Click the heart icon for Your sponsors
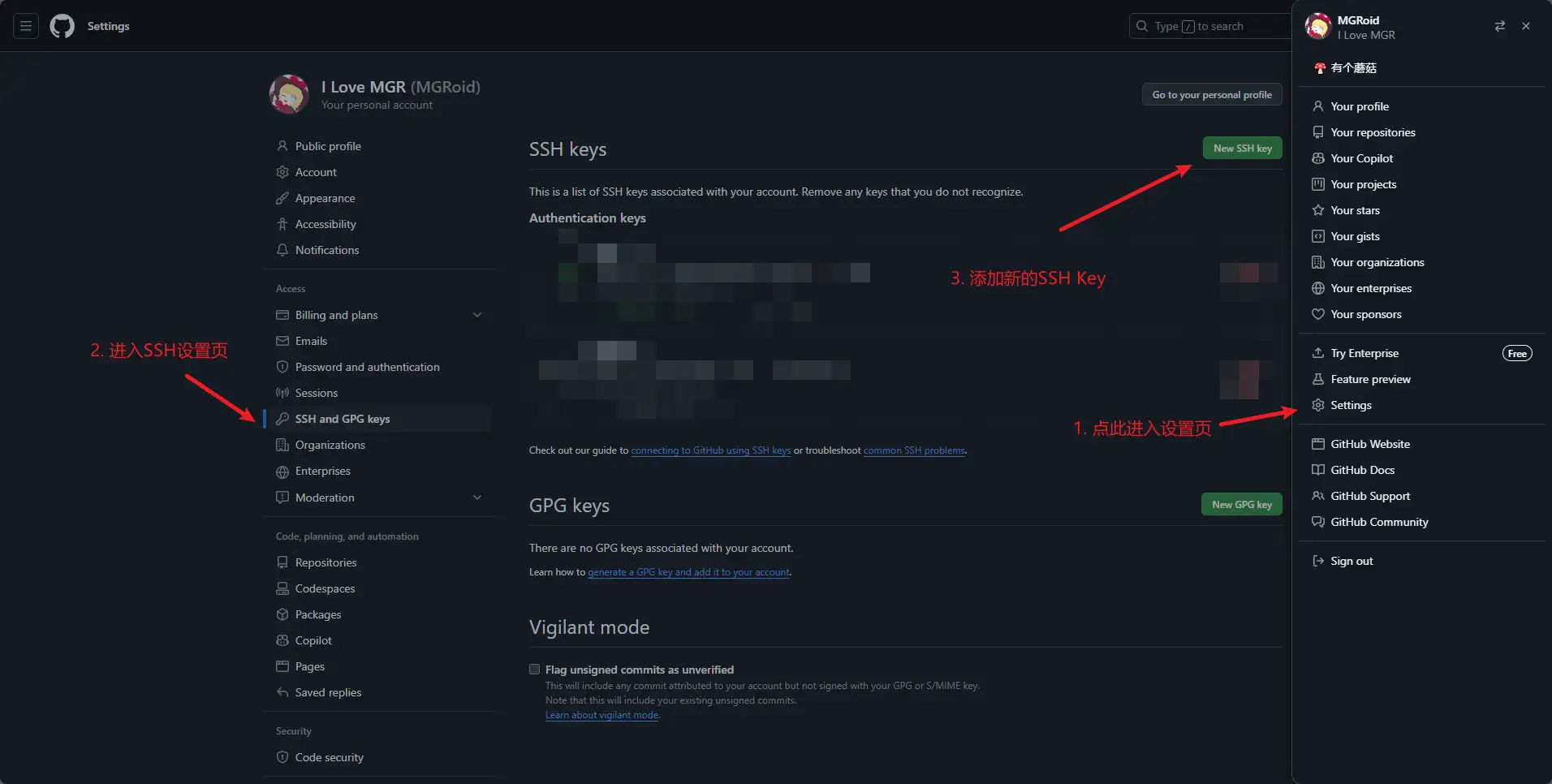Viewport: 1552px width, 784px height. point(1318,314)
